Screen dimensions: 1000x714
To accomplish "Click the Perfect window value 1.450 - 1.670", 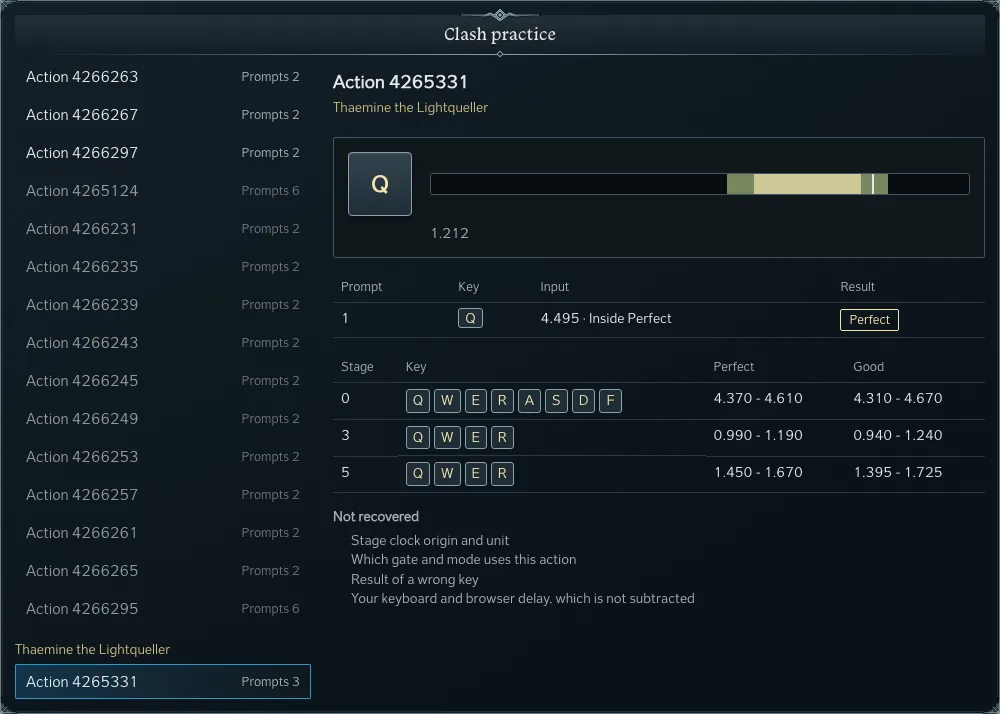I will pyautogui.click(x=758, y=472).
